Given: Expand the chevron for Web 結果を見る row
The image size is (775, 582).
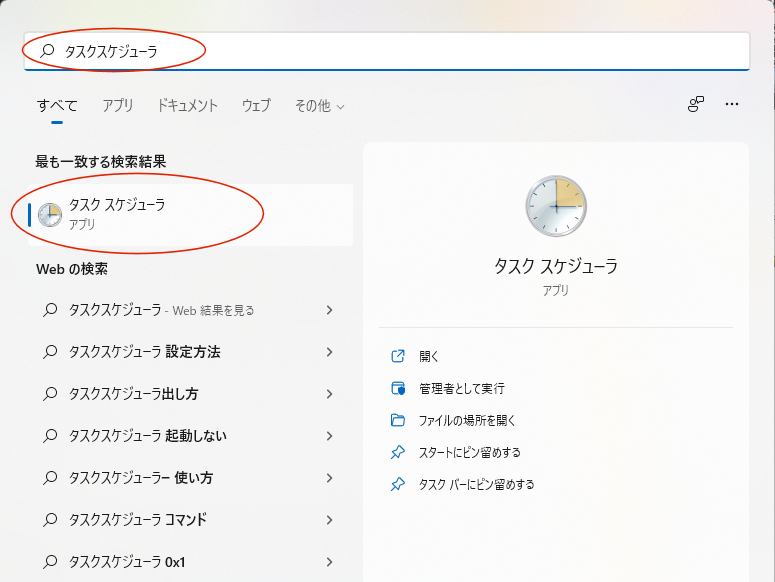Looking at the screenshot, I should (330, 310).
